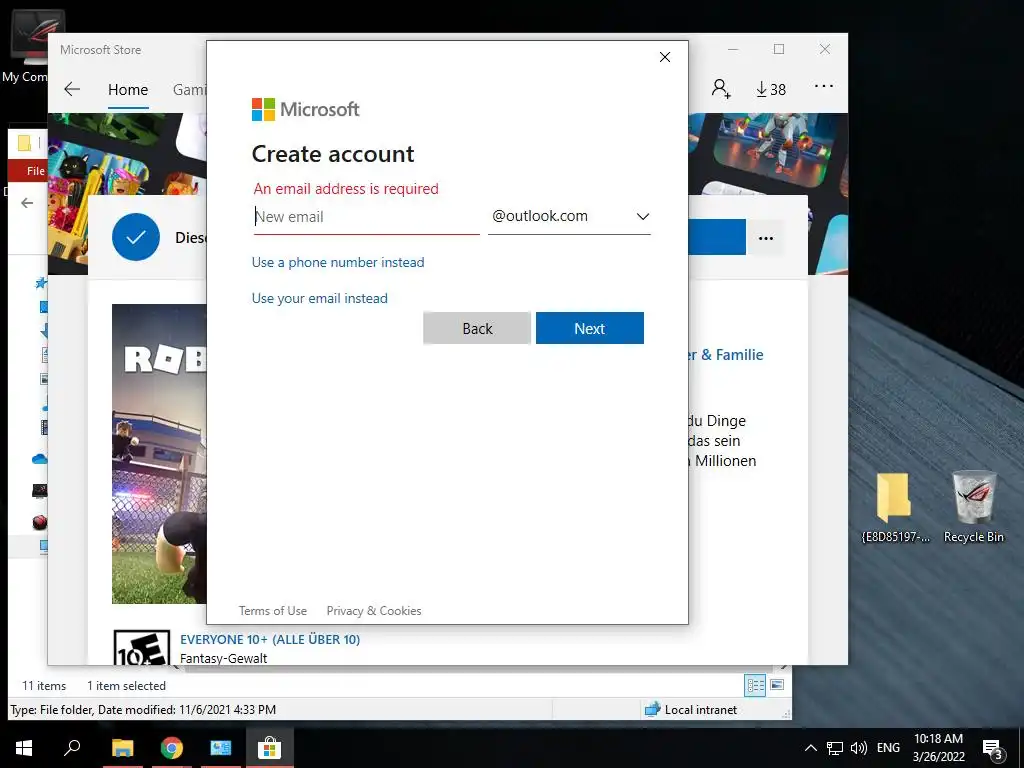
Task: Click the Store sign-in account icon
Action: pos(721,88)
